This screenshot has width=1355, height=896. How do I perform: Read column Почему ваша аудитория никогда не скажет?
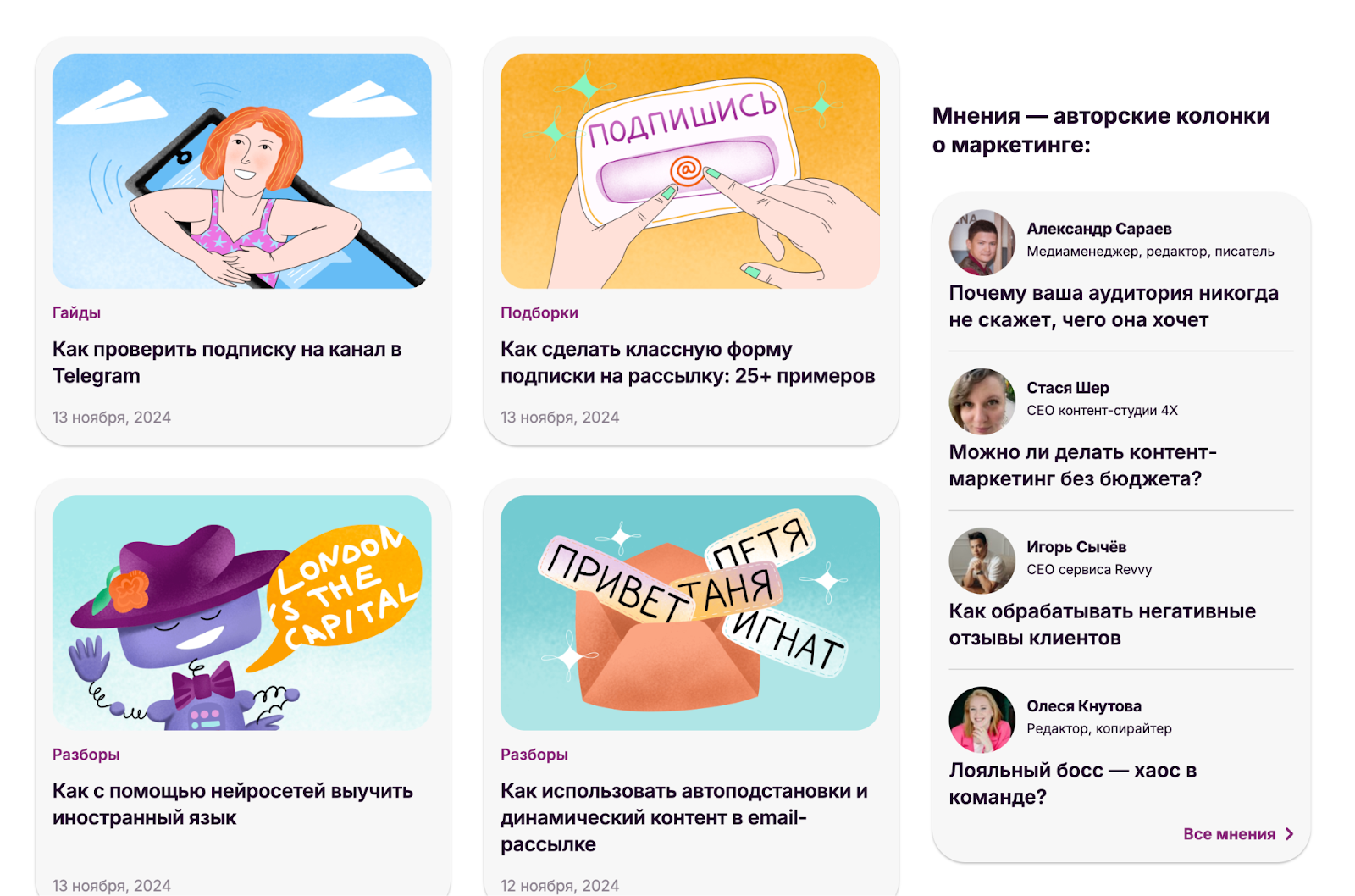click(1114, 307)
